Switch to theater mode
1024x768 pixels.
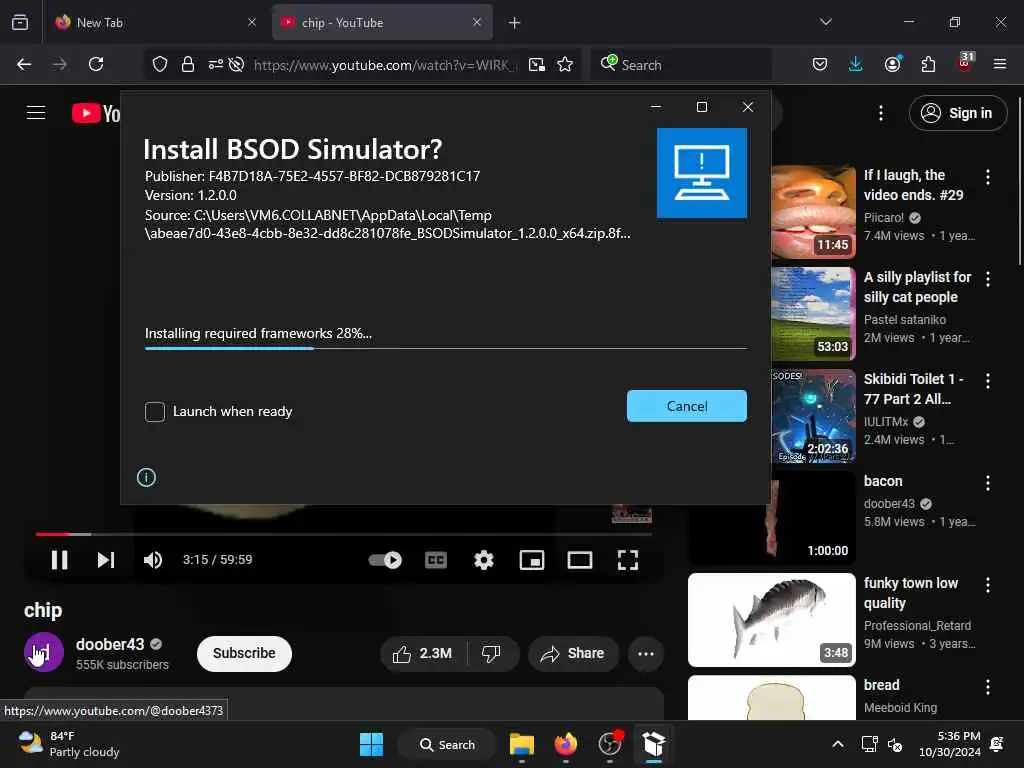pos(580,560)
